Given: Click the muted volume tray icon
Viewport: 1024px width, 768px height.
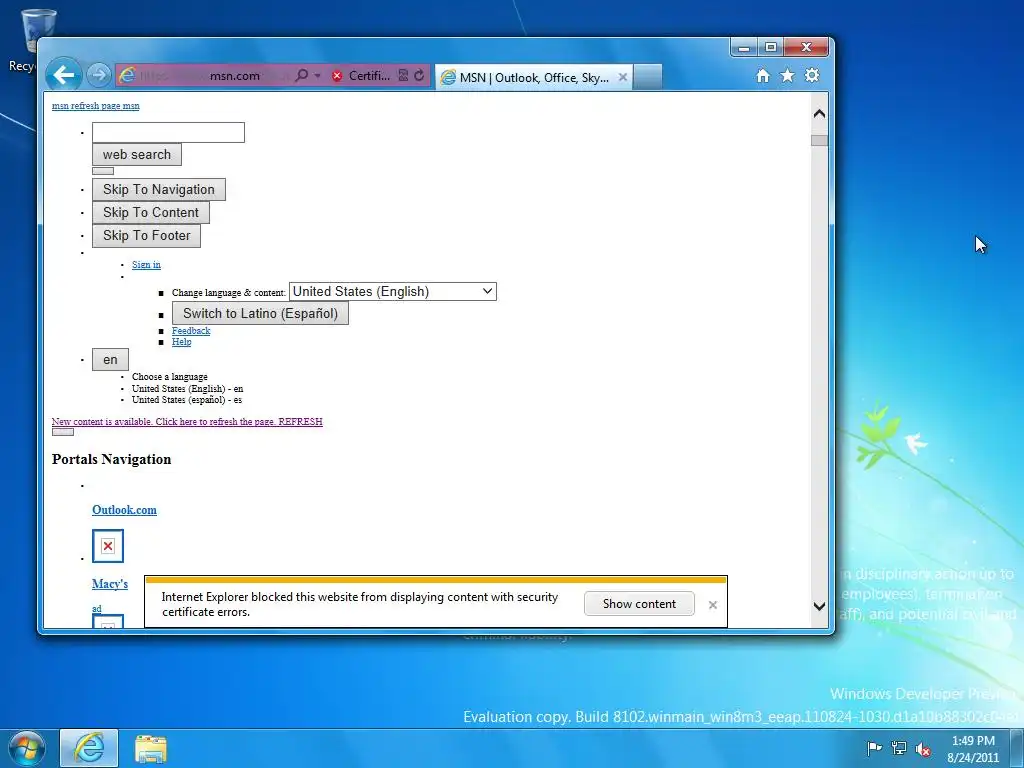Looking at the screenshot, I should coord(923,749).
